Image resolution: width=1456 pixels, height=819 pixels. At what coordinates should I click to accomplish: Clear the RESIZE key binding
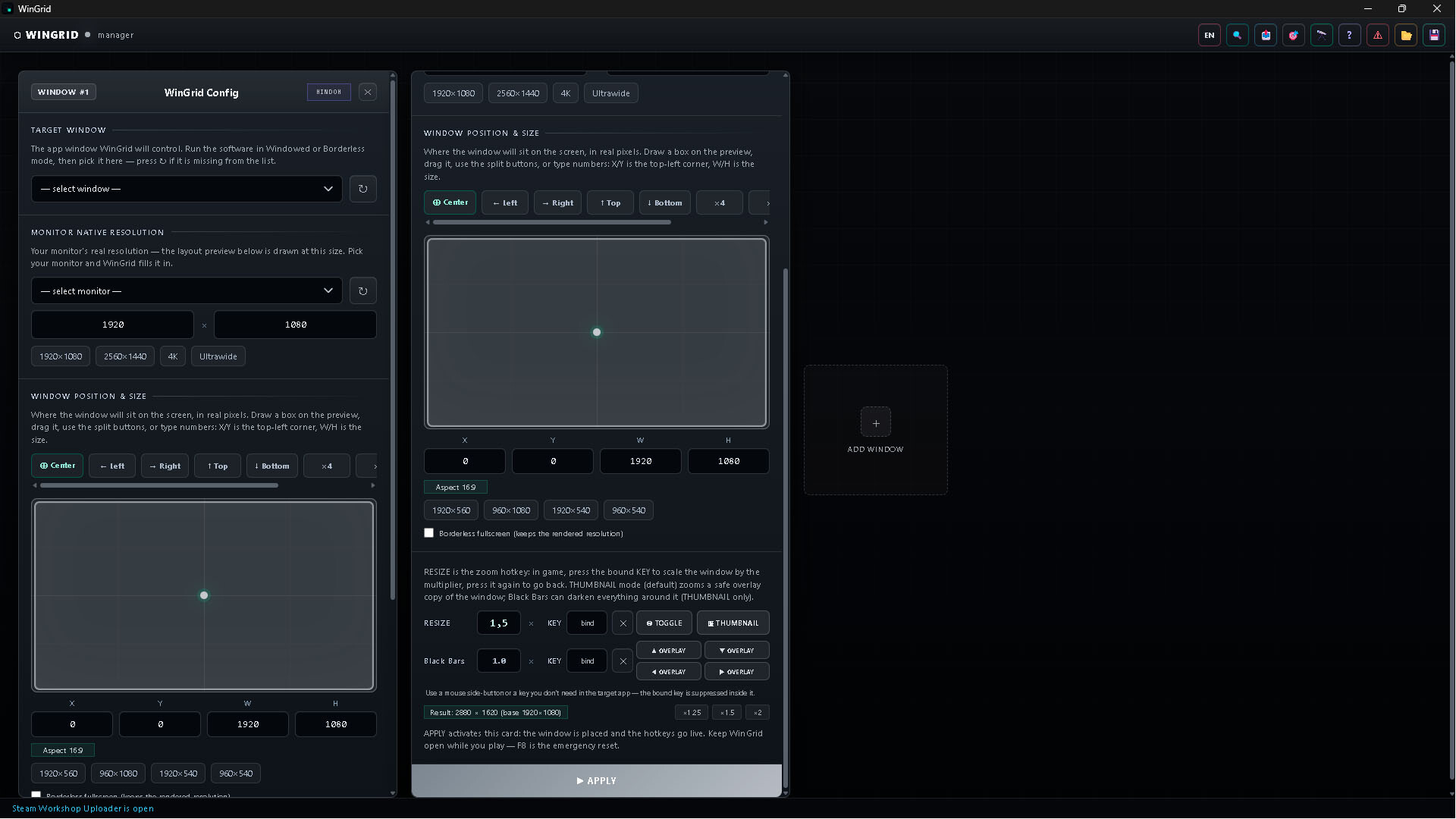623,623
